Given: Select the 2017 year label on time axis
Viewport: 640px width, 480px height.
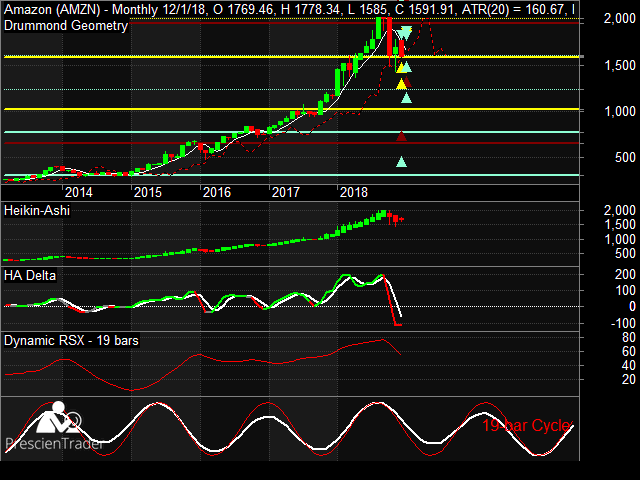Looking at the screenshot, I should pos(286,192).
